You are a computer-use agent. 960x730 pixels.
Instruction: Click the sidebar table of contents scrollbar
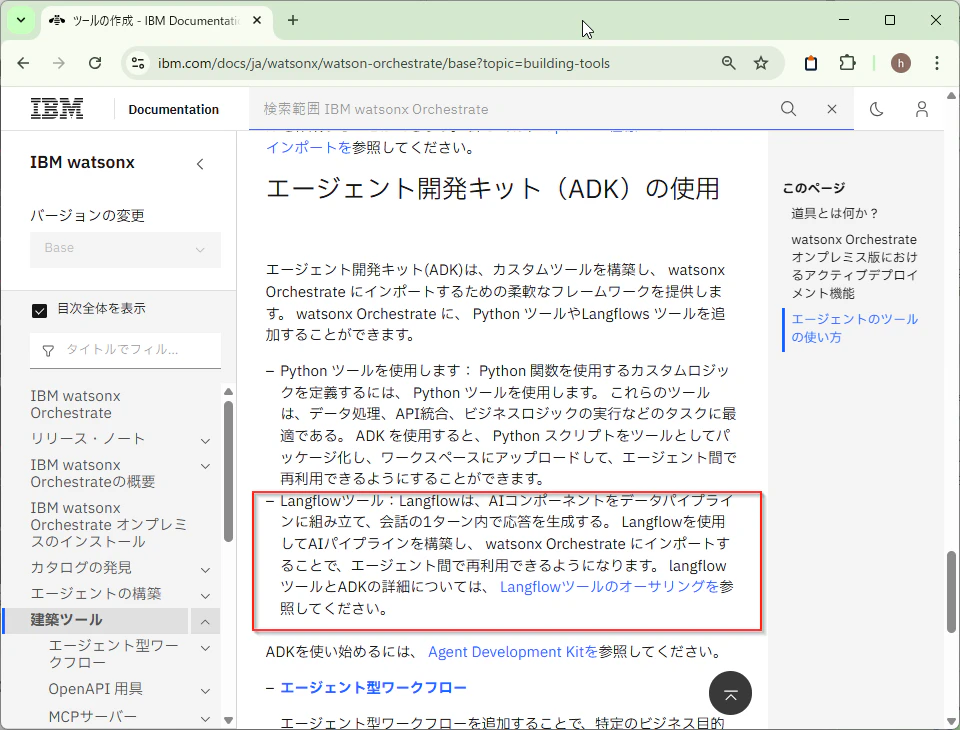[228, 472]
